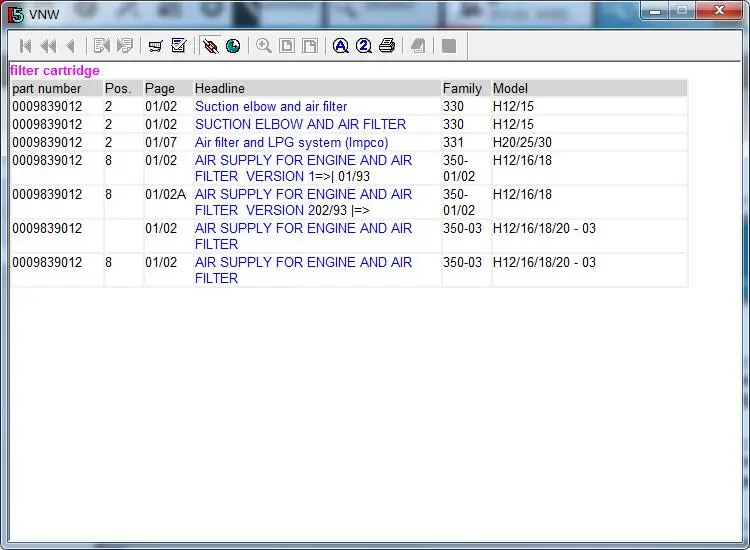Click the grayed notepad icon
The width and height of the screenshot is (750, 550).
[418, 46]
